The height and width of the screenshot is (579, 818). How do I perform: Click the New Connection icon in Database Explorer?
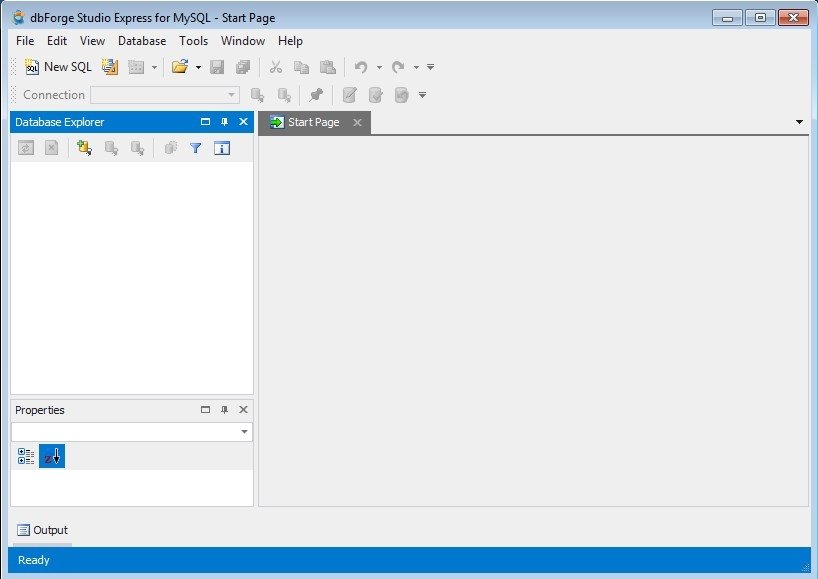click(85, 148)
